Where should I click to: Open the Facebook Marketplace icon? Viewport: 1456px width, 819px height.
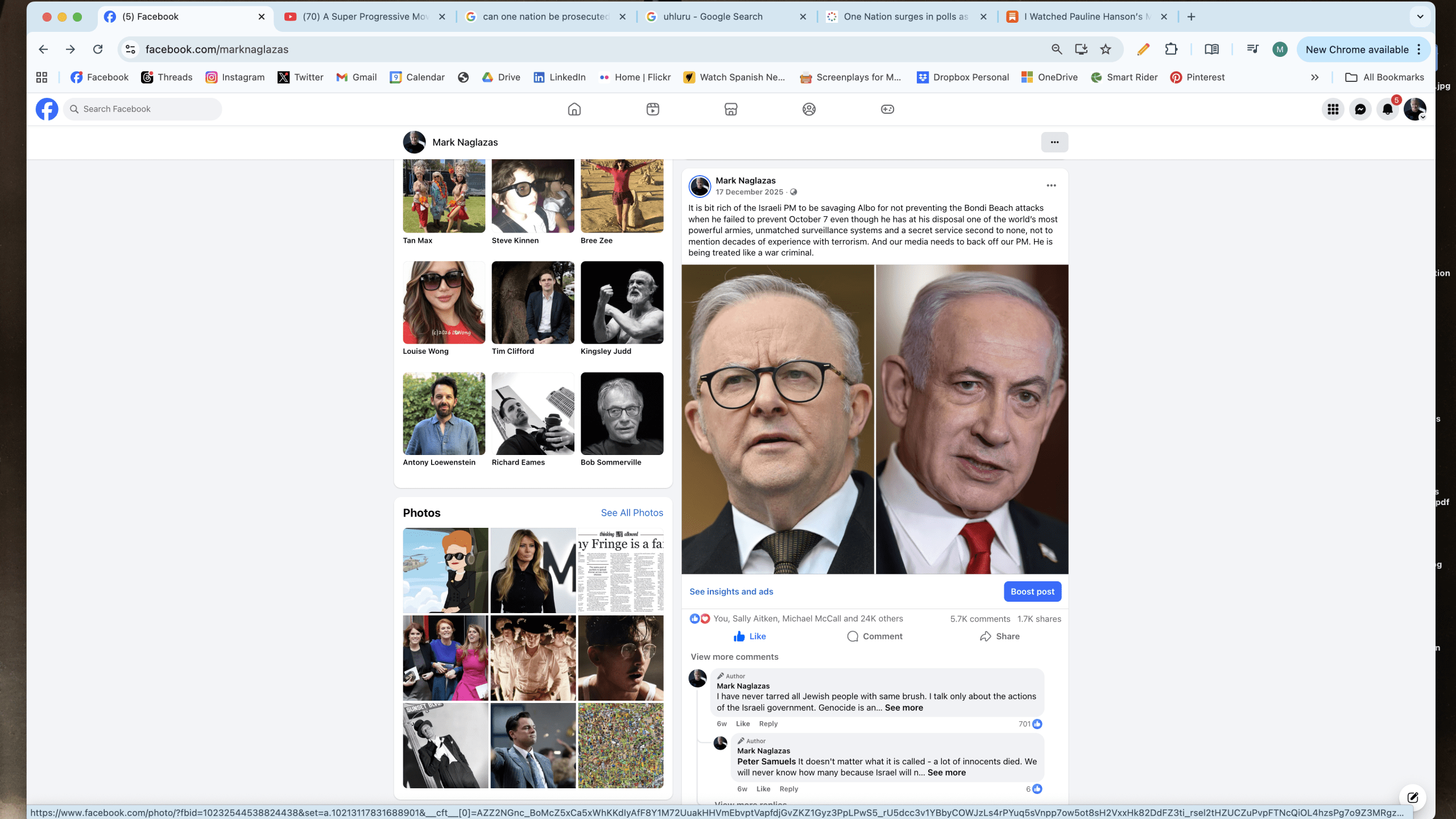tap(731, 109)
